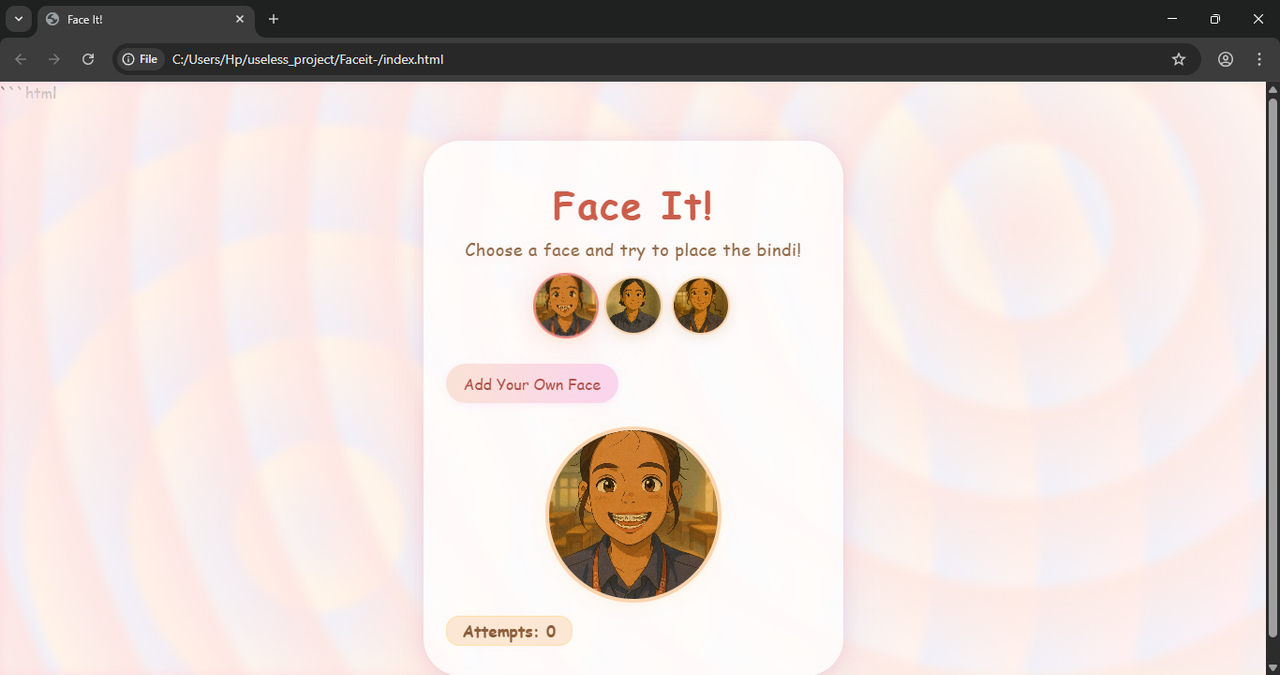Click the File site info chip
Viewport: 1280px width, 675px height.
click(140, 59)
